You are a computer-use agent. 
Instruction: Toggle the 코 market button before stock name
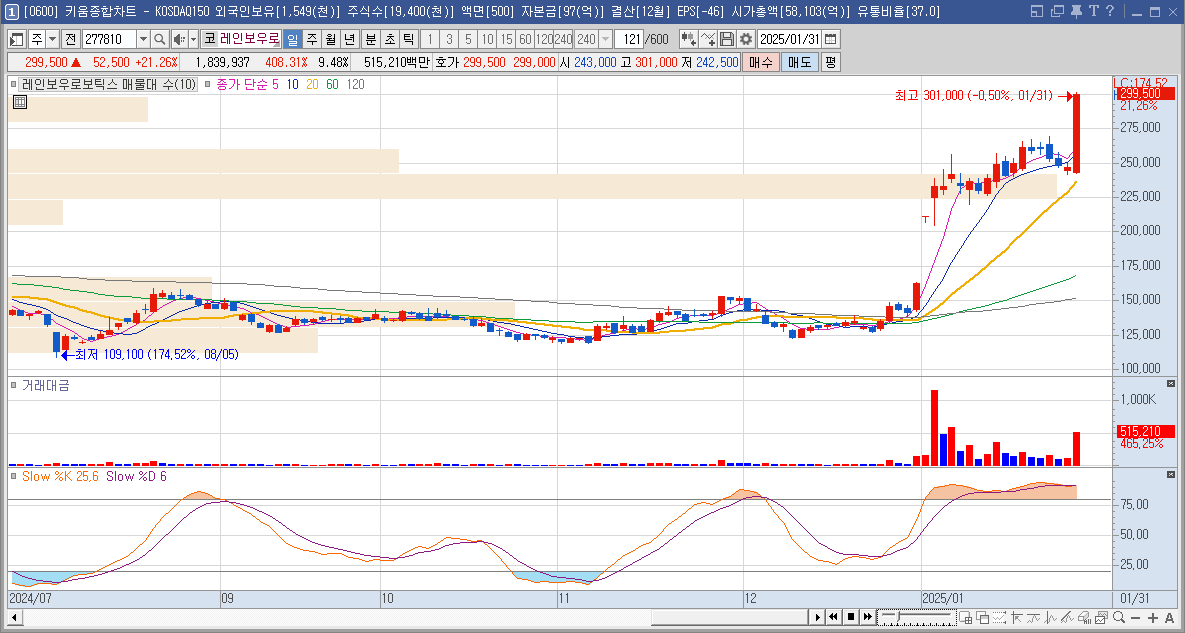coord(209,39)
